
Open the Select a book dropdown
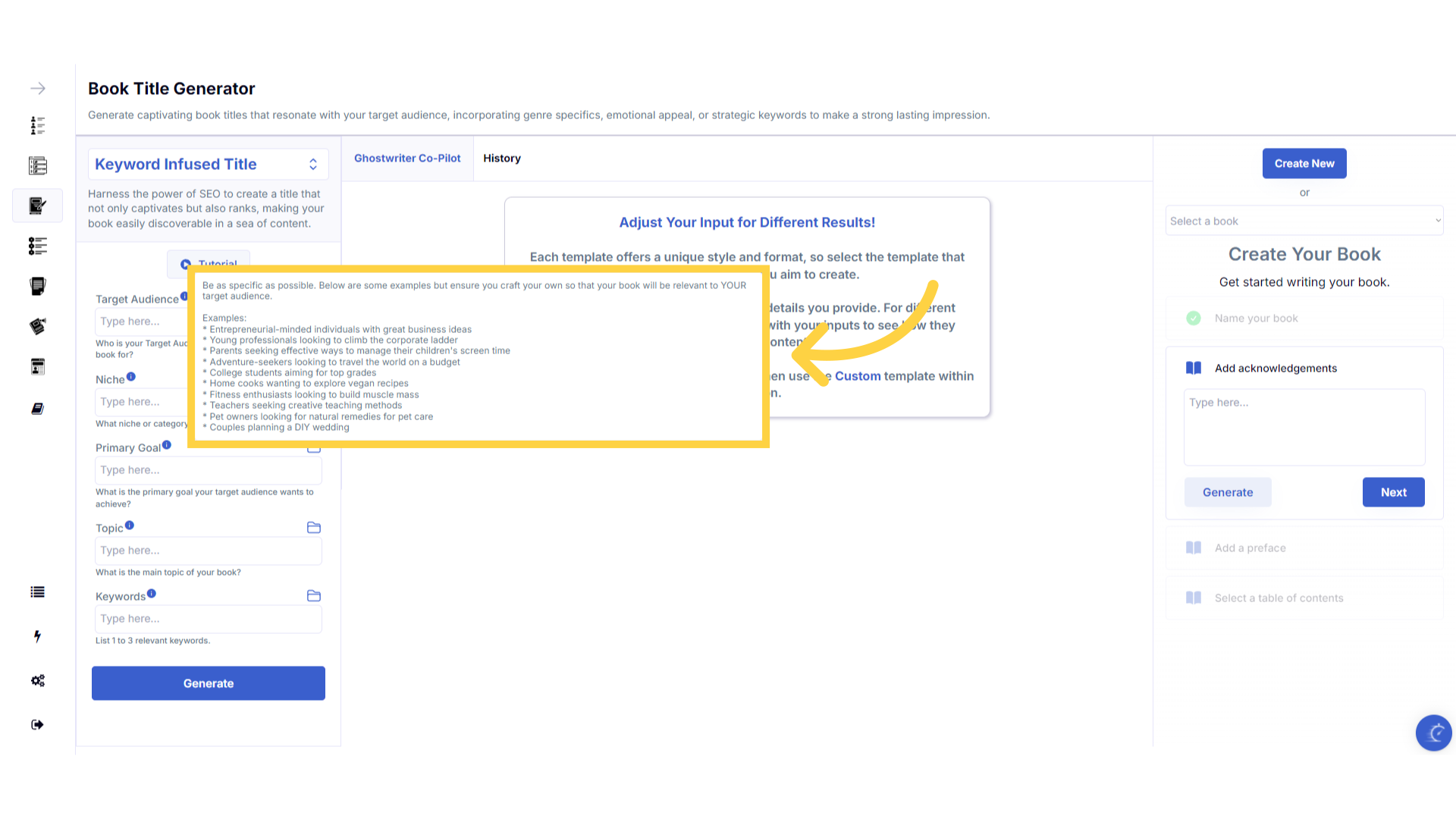[x=1304, y=221]
